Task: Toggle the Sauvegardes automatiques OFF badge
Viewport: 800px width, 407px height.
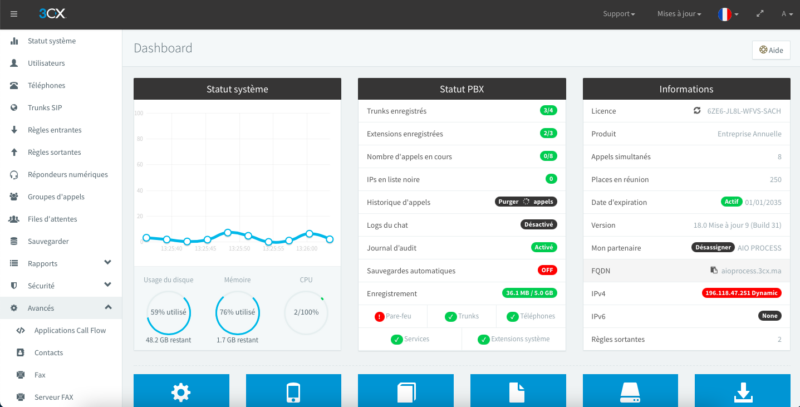Action: tap(547, 270)
